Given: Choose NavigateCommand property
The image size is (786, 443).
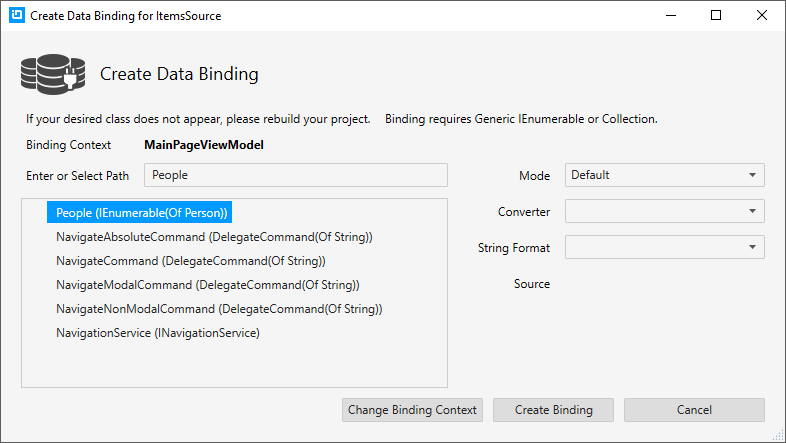Looking at the screenshot, I should [x=190, y=261].
